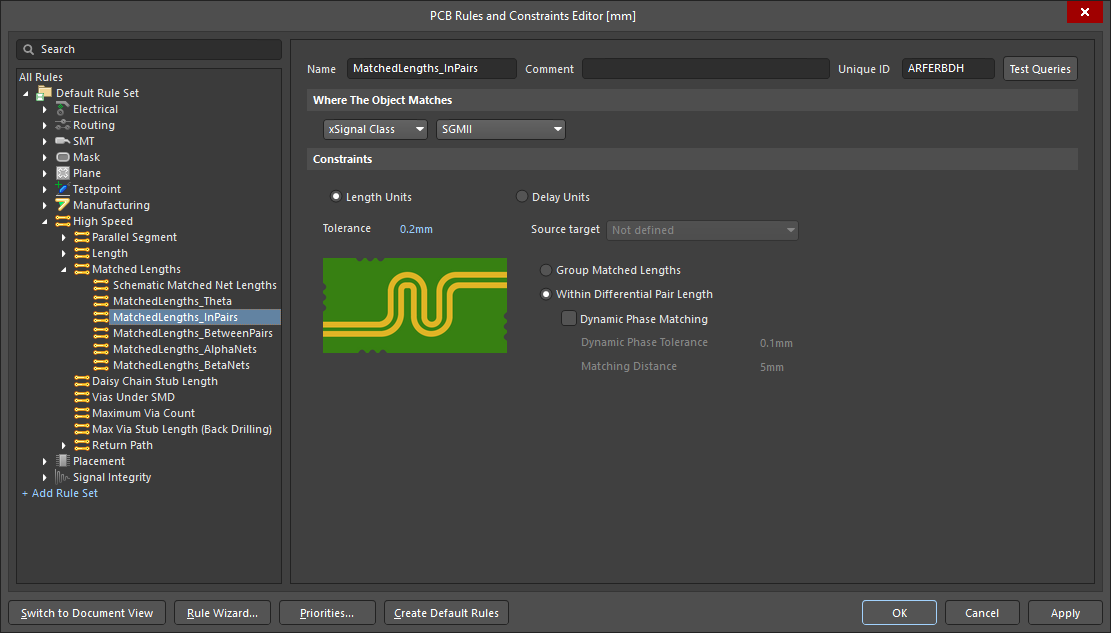This screenshot has width=1111, height=633.
Task: Expand the Return Path node
Action: point(64,445)
